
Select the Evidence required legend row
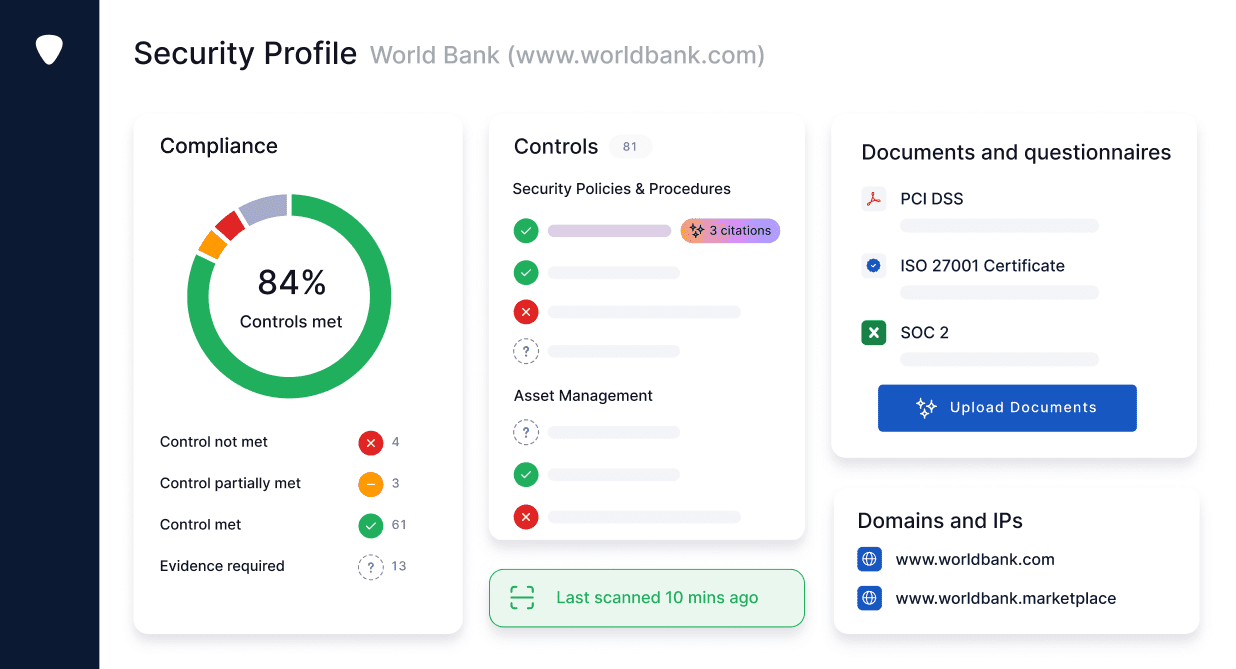222,566
